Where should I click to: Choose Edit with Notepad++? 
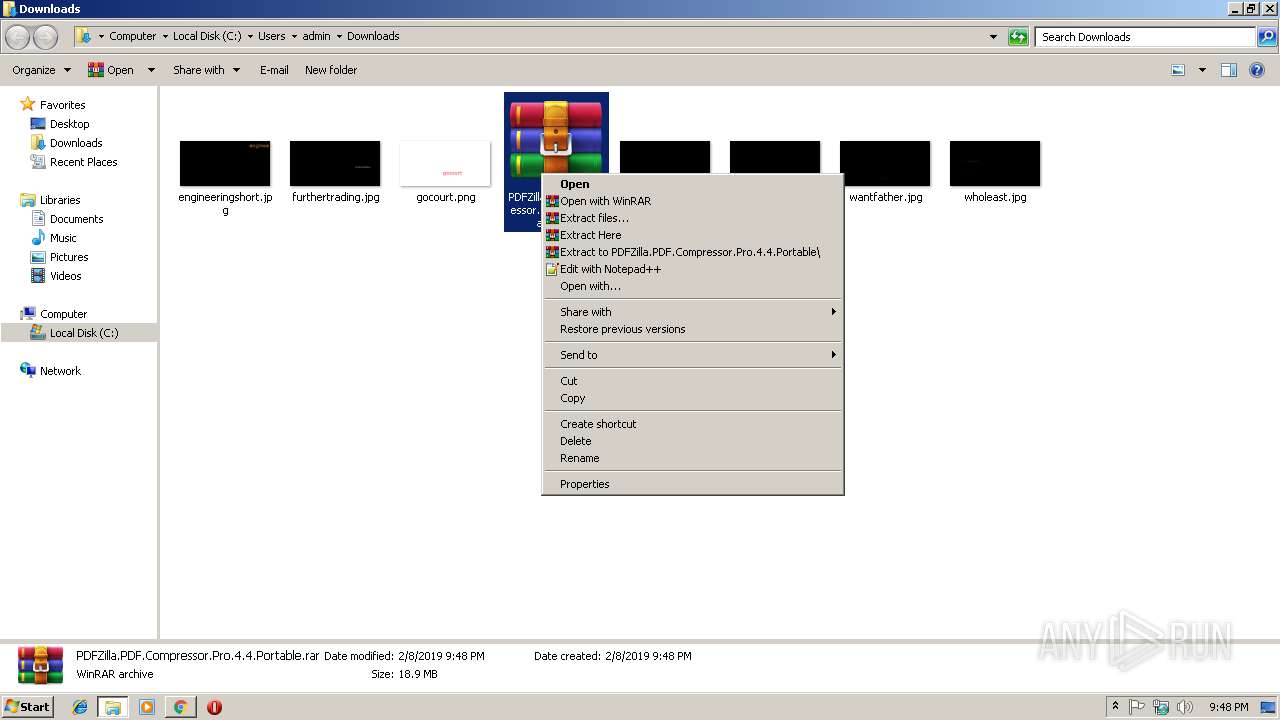[x=693, y=269]
